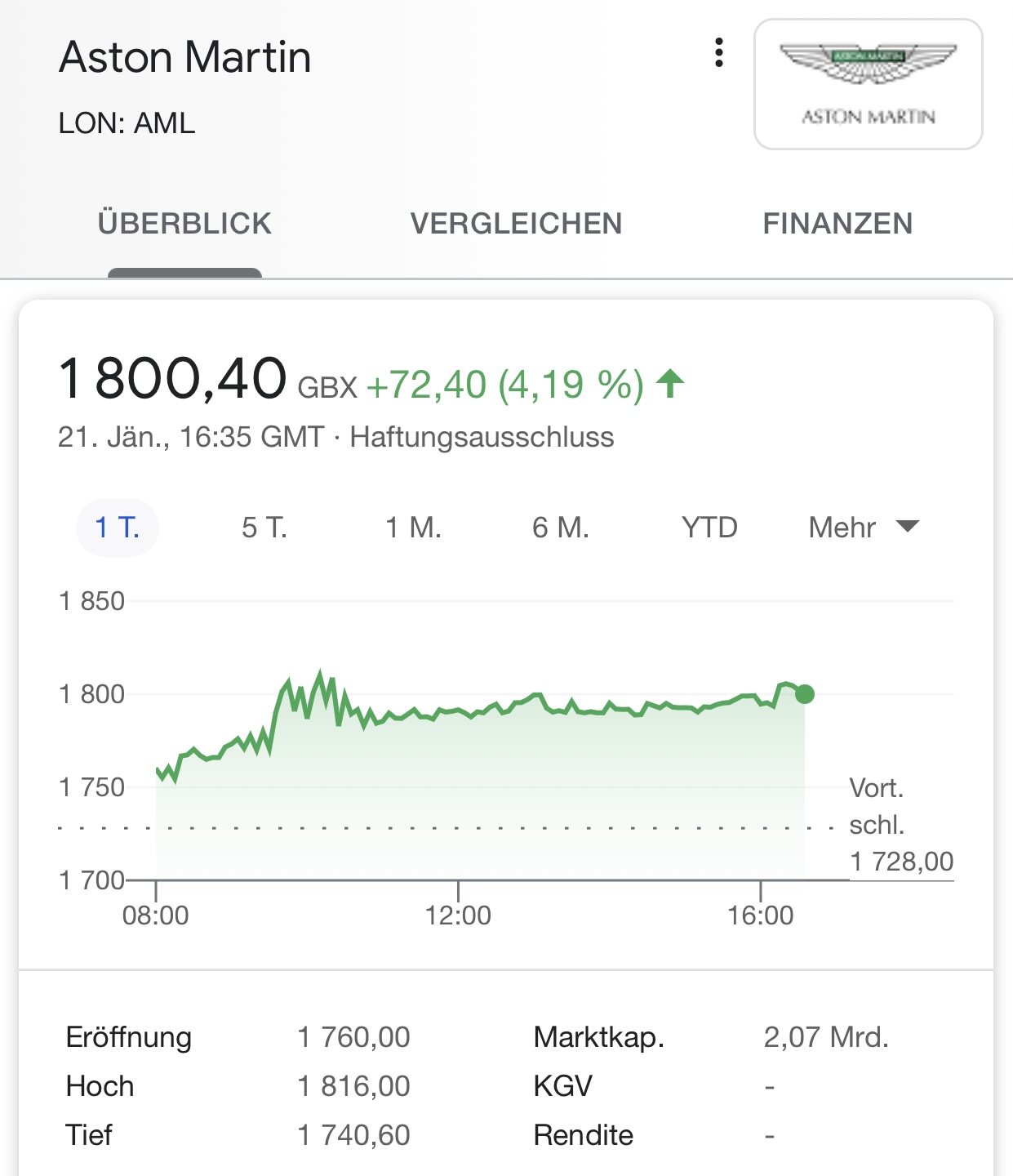Expand the Mehr time range dropdown
Image resolution: width=1013 pixels, height=1176 pixels.
pyautogui.click(x=842, y=528)
